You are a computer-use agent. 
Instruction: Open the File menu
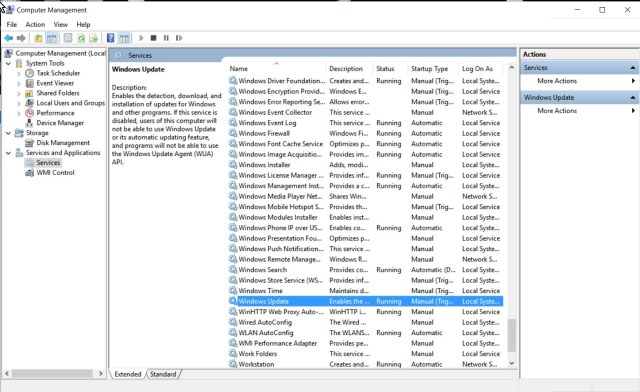(12, 24)
